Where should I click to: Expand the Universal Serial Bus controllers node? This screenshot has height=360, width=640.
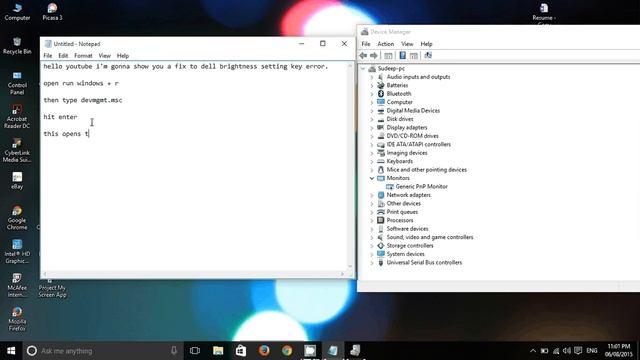coord(372,263)
